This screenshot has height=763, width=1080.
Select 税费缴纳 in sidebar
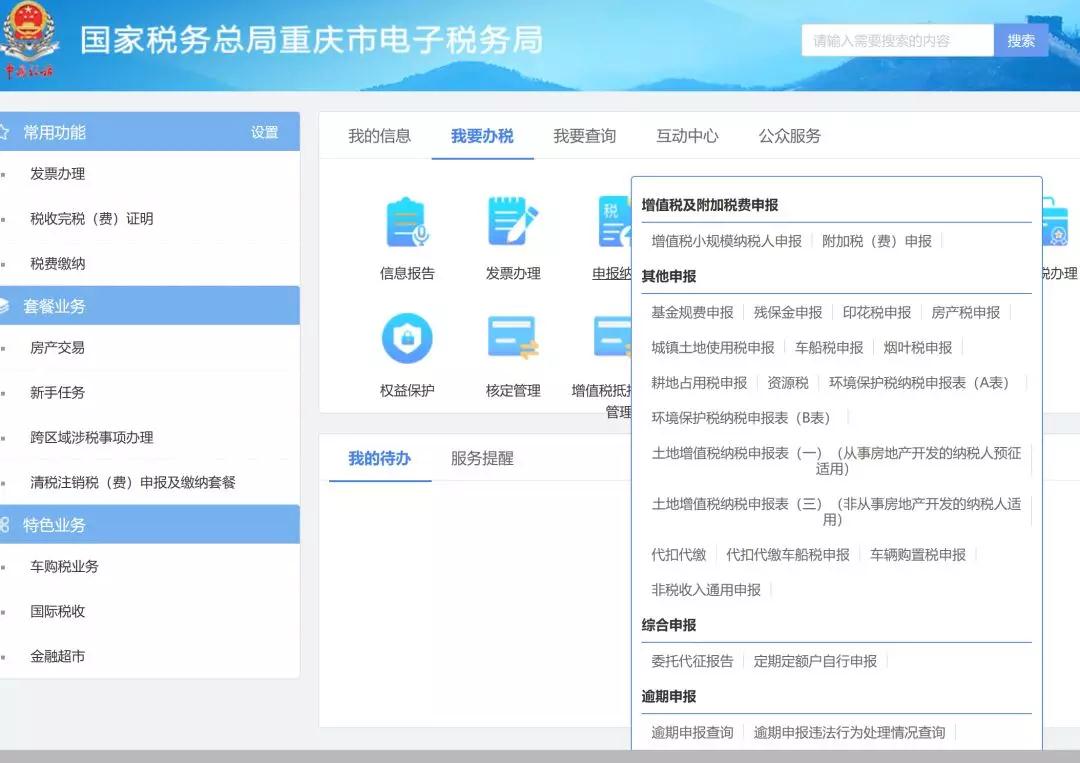tap(57, 263)
